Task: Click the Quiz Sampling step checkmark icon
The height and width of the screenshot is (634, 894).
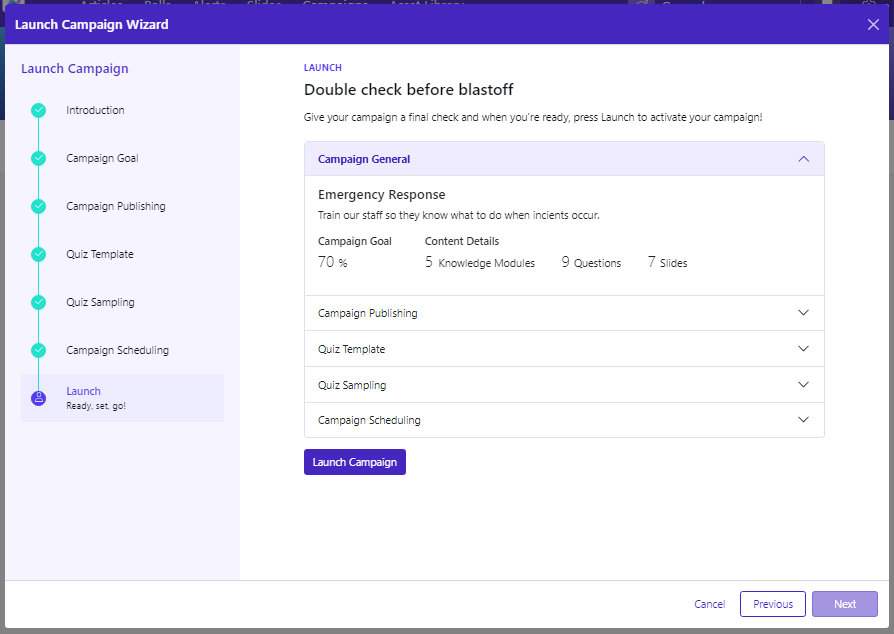Action: click(39, 302)
